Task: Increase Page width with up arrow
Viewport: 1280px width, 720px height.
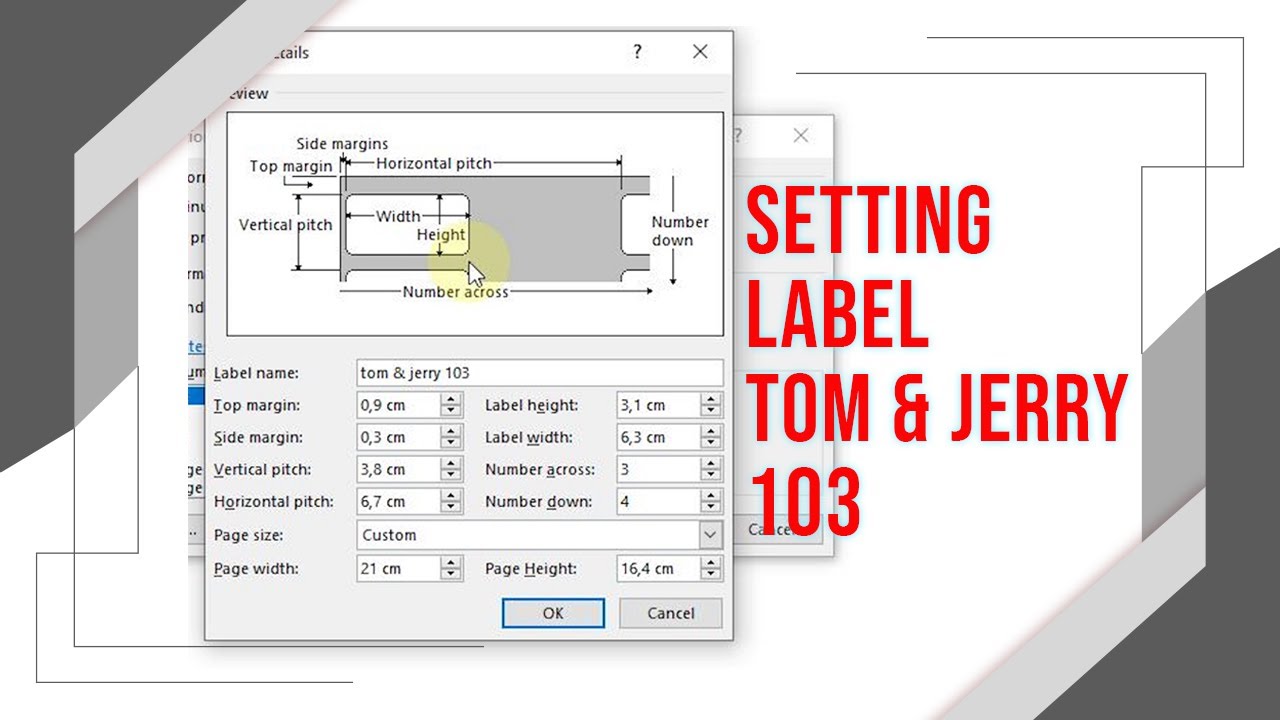Action: pos(451,562)
